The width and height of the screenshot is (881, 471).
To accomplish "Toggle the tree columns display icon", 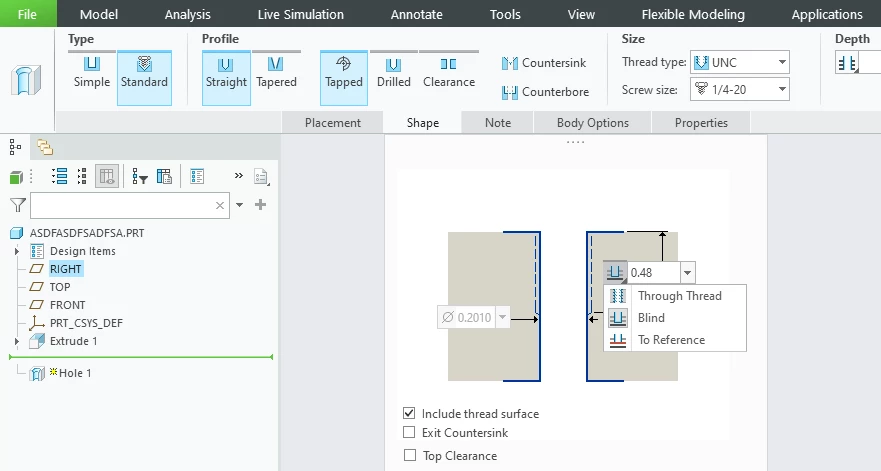I will 107,176.
